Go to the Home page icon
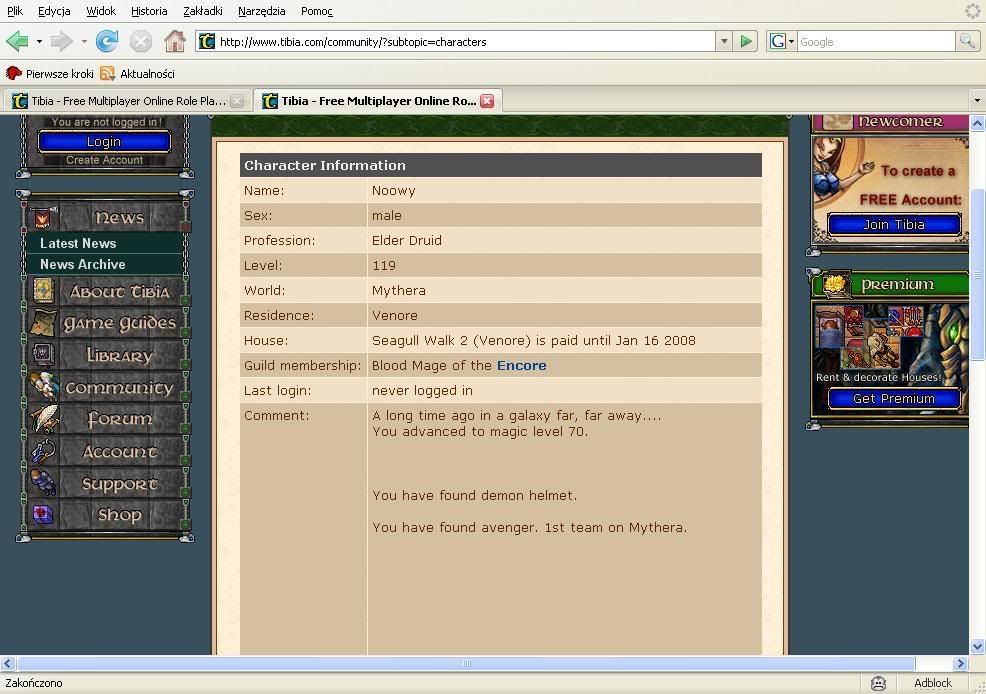 [175, 41]
